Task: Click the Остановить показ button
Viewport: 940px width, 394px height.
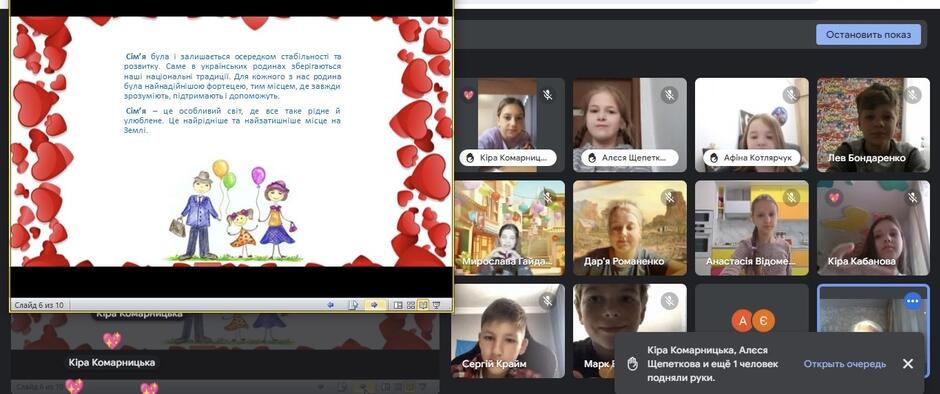Action: [868, 35]
